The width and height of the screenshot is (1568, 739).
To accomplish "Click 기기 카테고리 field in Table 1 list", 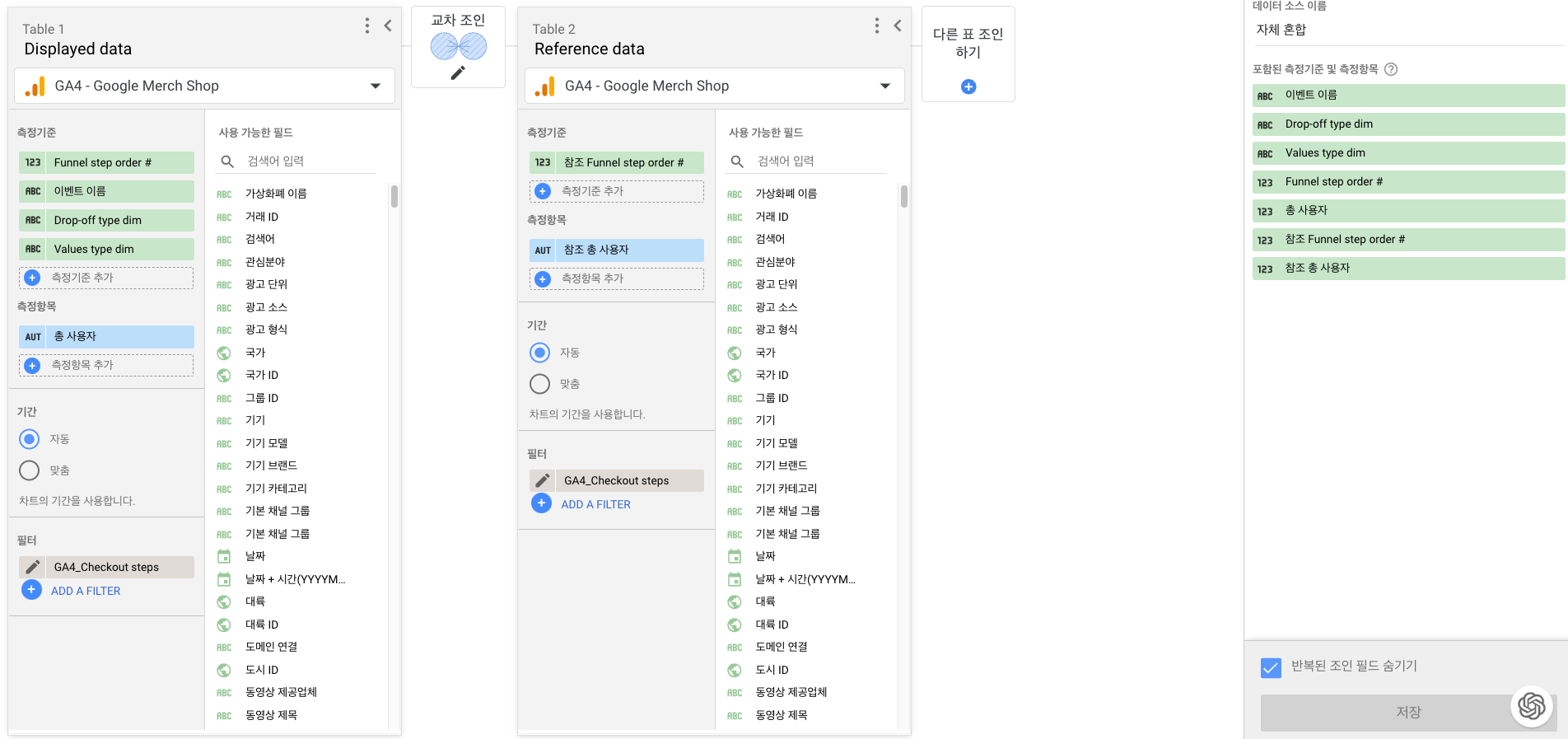I will pos(276,489).
